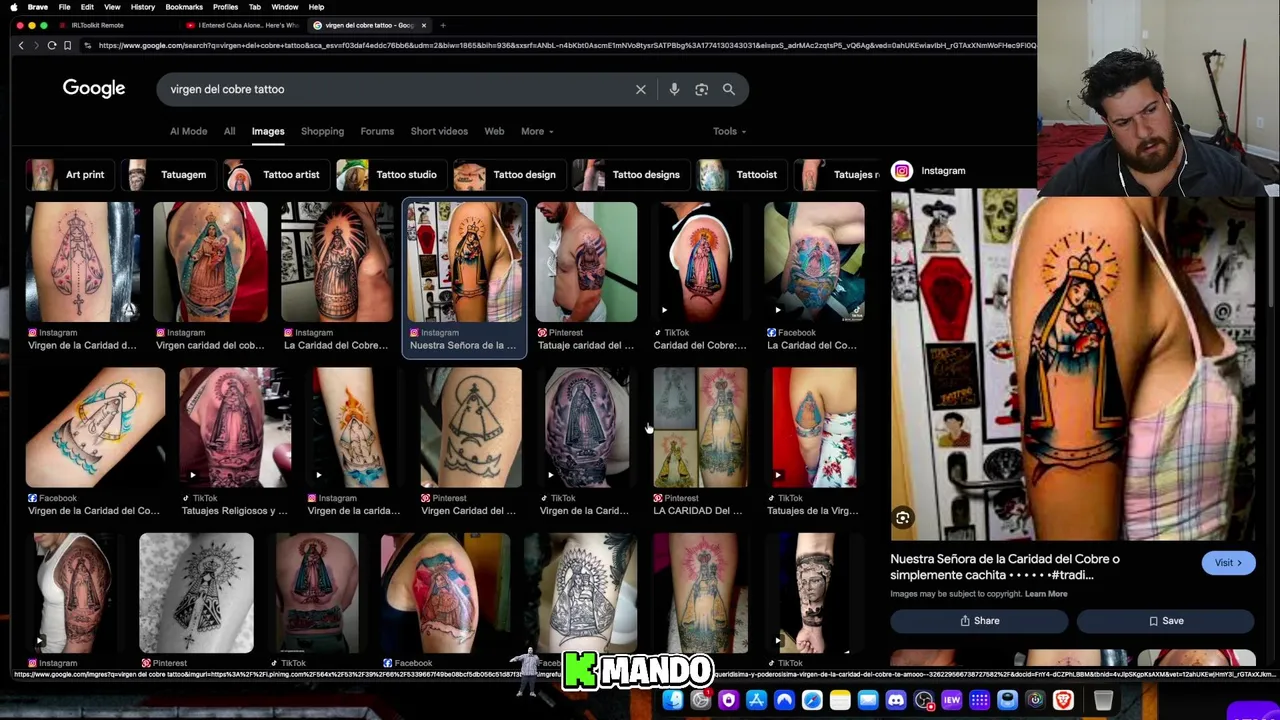Open the Learn More copyright link
The height and width of the screenshot is (720, 1280).
pos(1045,594)
